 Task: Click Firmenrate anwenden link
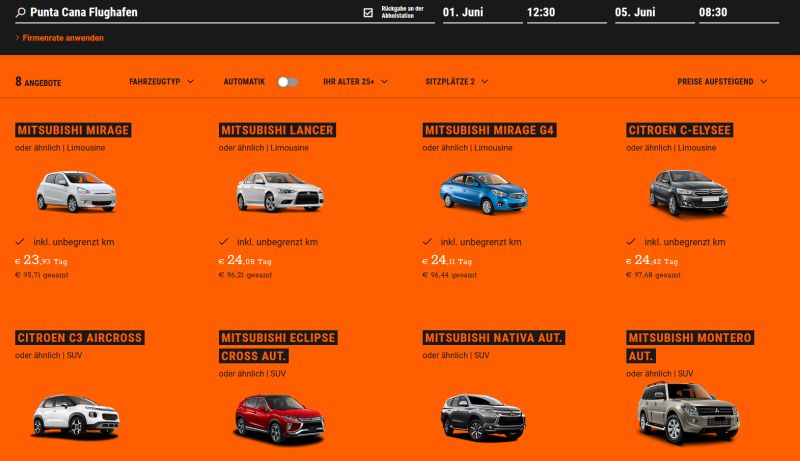tap(63, 38)
